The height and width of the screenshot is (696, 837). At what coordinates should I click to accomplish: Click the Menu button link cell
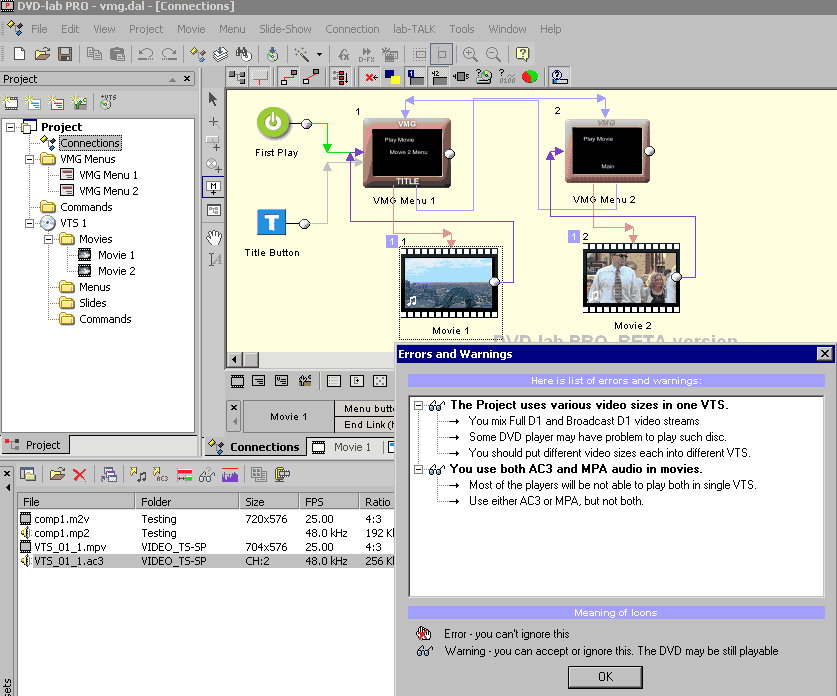pos(365,408)
